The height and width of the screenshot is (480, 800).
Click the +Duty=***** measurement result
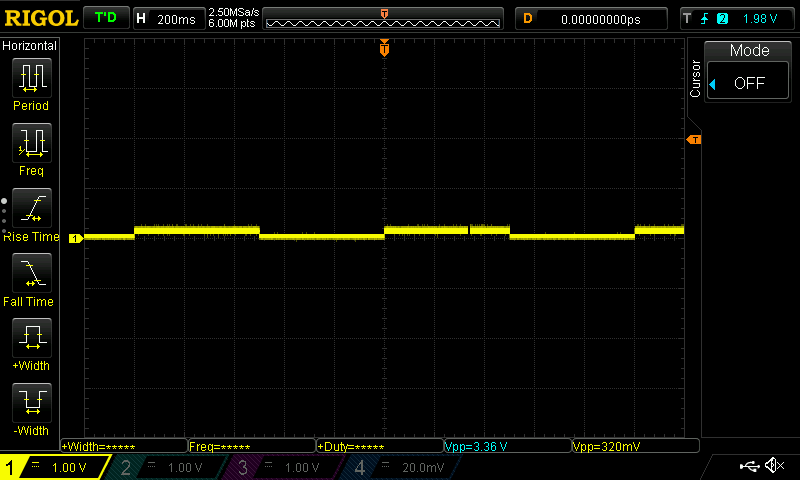(x=380, y=446)
